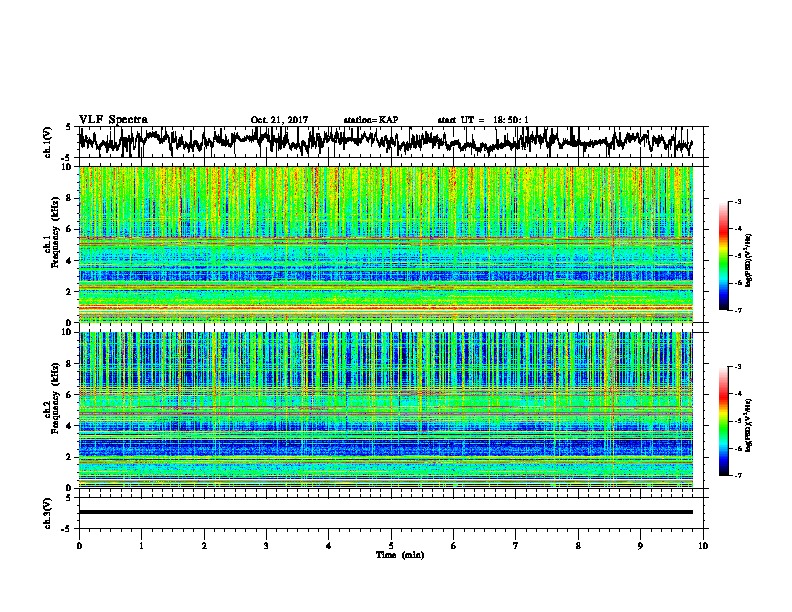Click the "station=KAP" label
Viewport: 792px width, 612px height.
(371, 120)
